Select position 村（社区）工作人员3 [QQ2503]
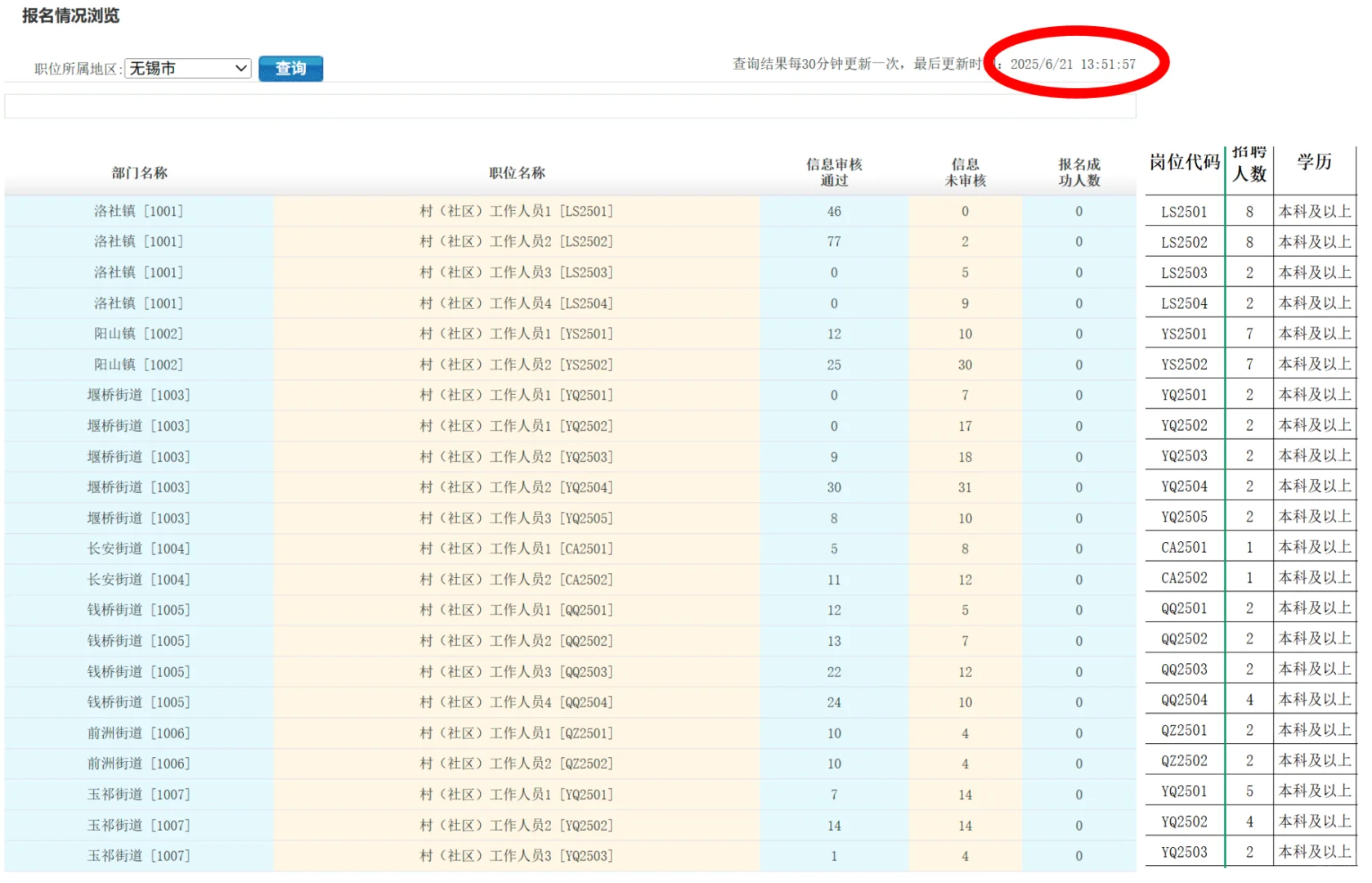The height and width of the screenshot is (883, 1372). point(517,672)
